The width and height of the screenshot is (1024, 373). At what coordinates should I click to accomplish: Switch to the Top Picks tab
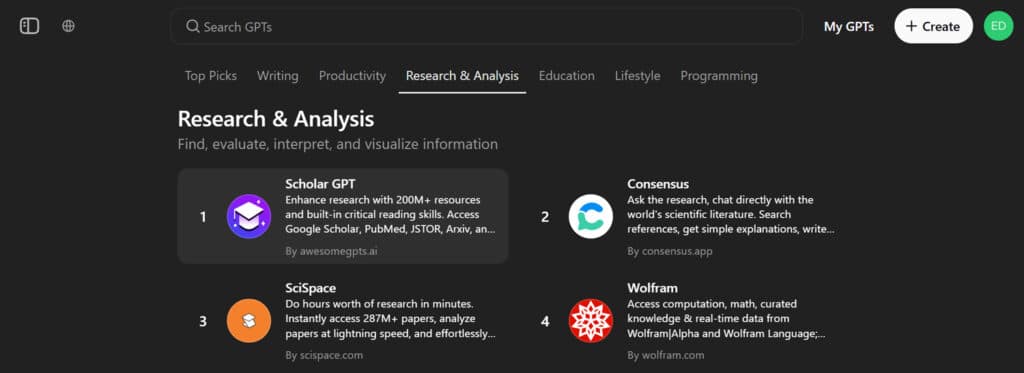click(211, 76)
